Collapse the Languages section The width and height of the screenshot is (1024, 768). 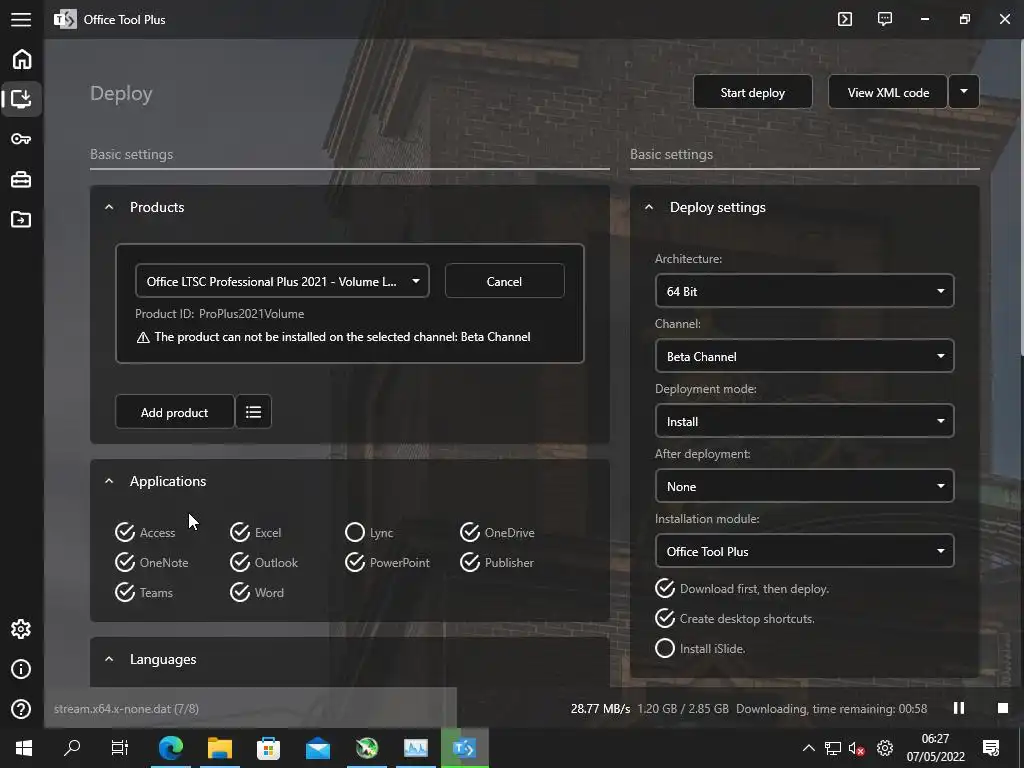[109, 660]
